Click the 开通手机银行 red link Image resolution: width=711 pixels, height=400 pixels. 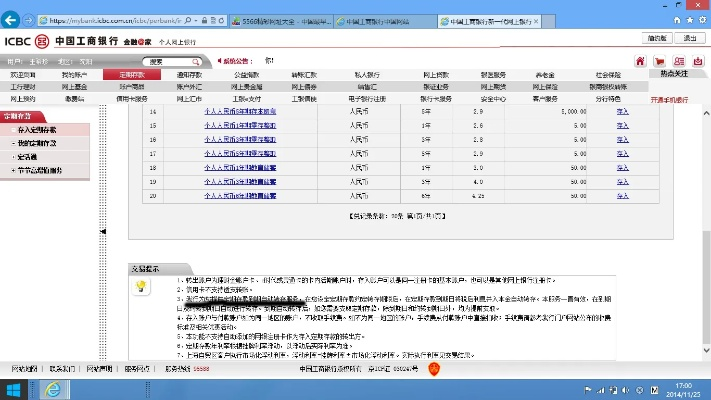point(669,100)
